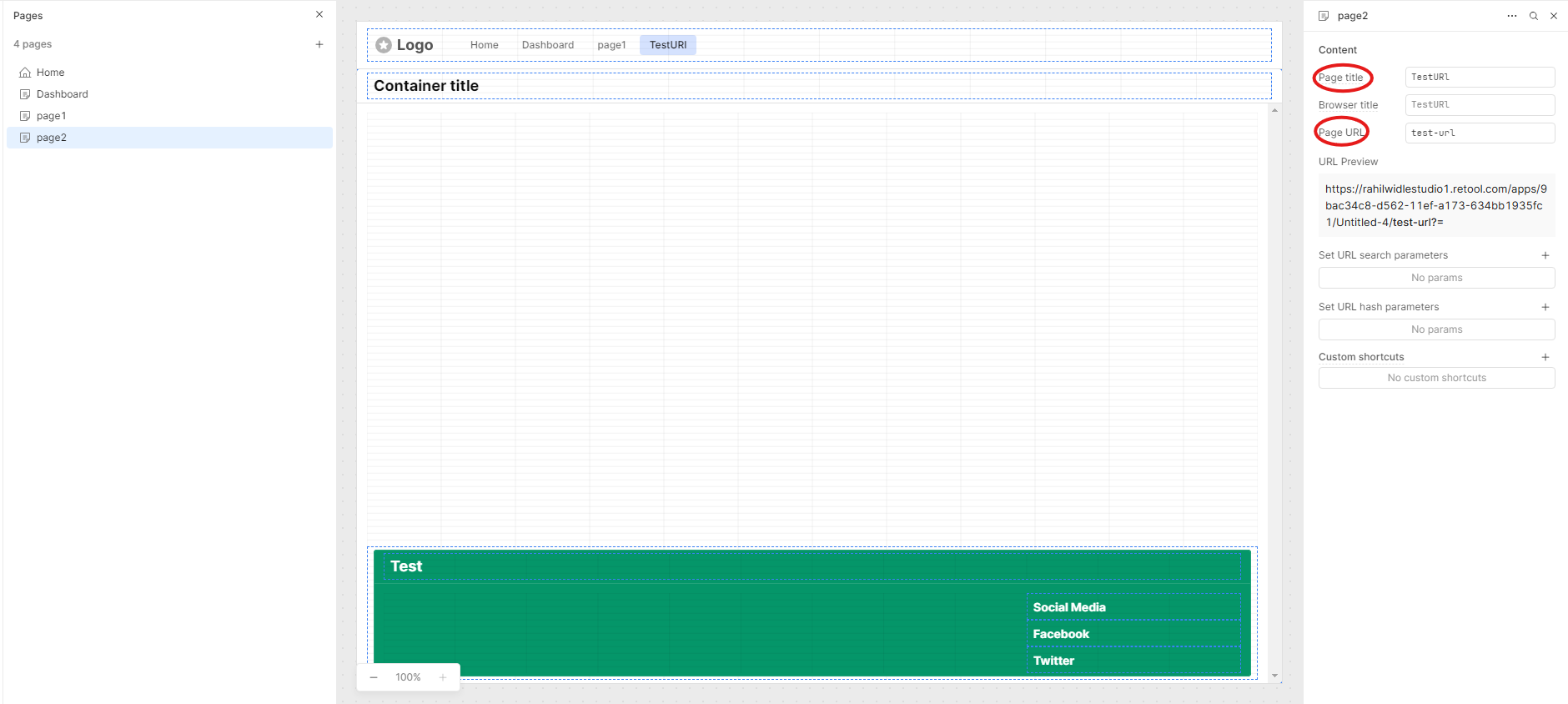The width and height of the screenshot is (1568, 704).
Task: Click canvas scrollbar down arrow
Action: coord(1274,676)
